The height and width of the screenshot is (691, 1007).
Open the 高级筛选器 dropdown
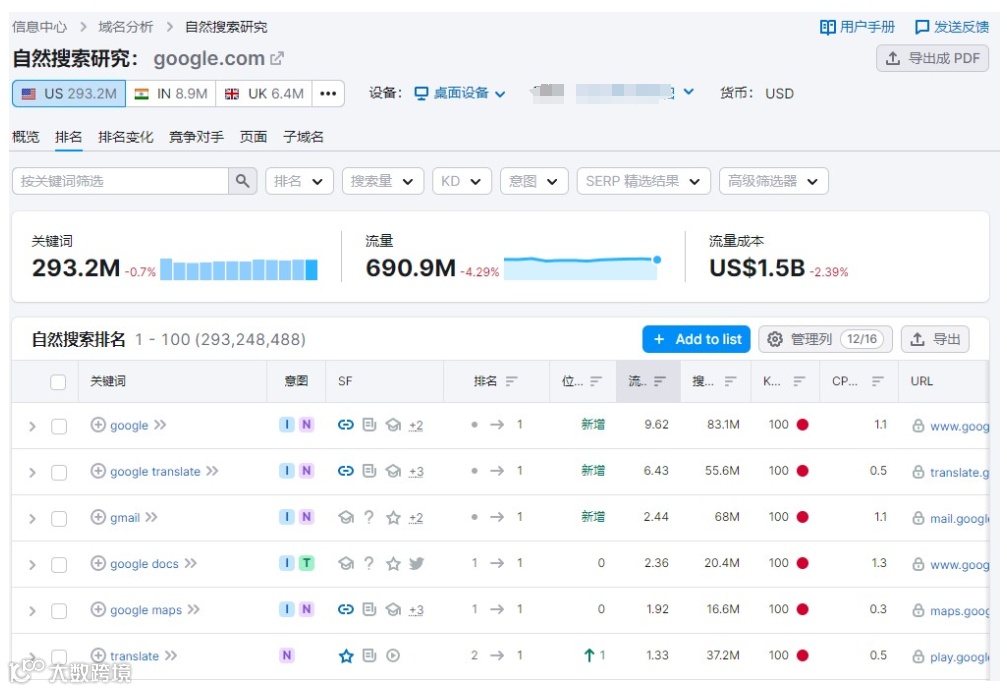pos(774,181)
